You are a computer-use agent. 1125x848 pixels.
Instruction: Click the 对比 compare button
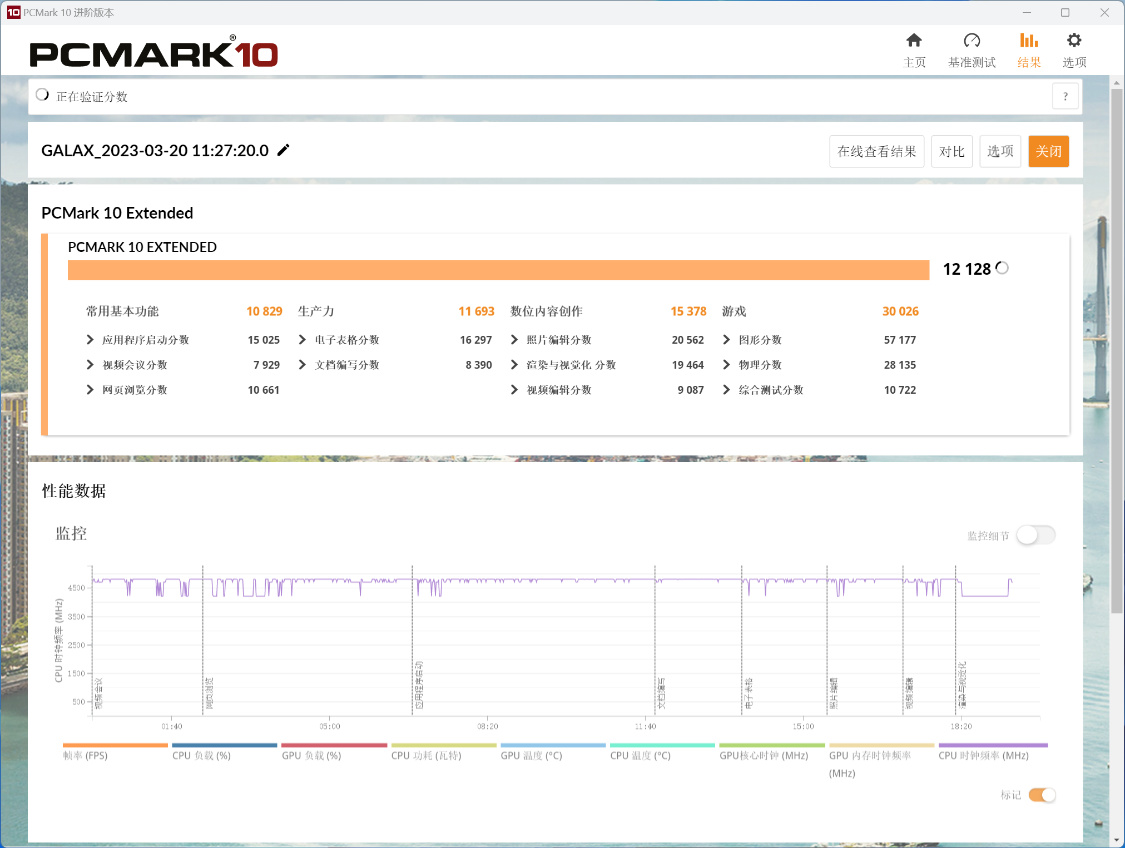click(x=951, y=151)
